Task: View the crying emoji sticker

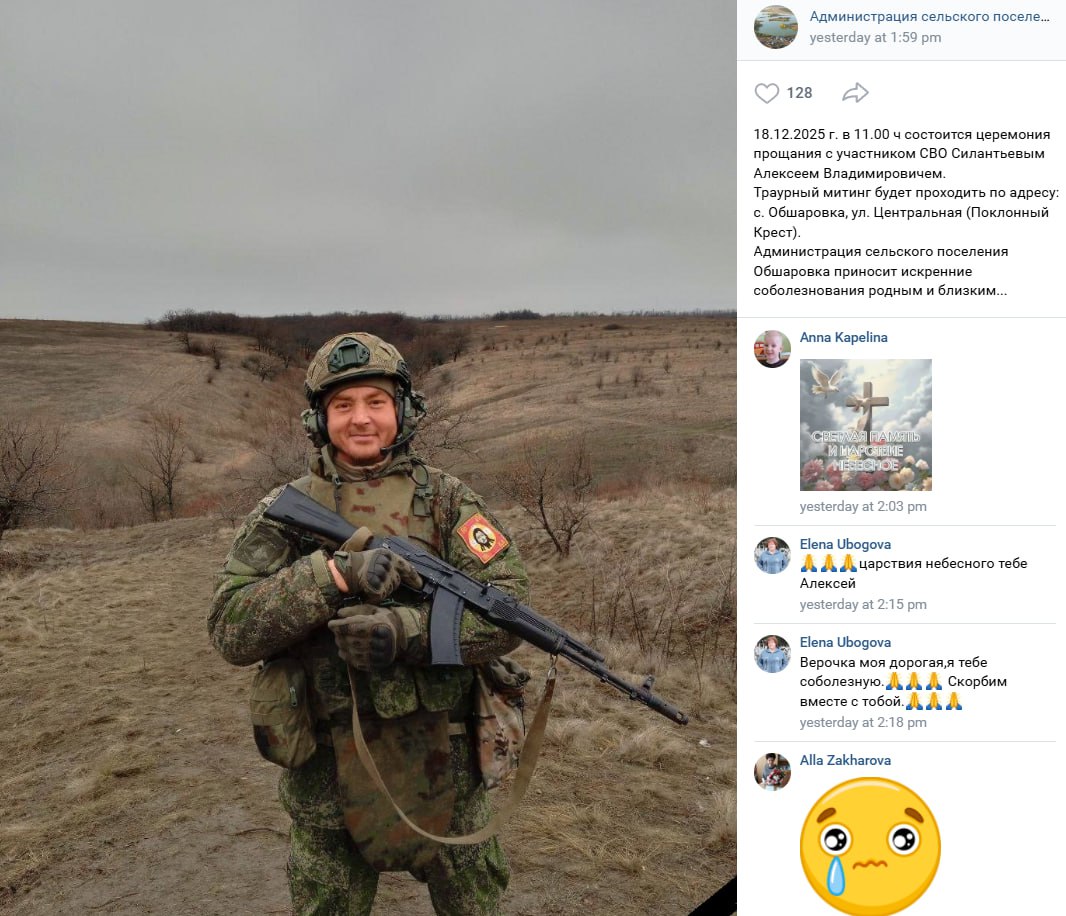Action: pyautogui.click(x=870, y=845)
